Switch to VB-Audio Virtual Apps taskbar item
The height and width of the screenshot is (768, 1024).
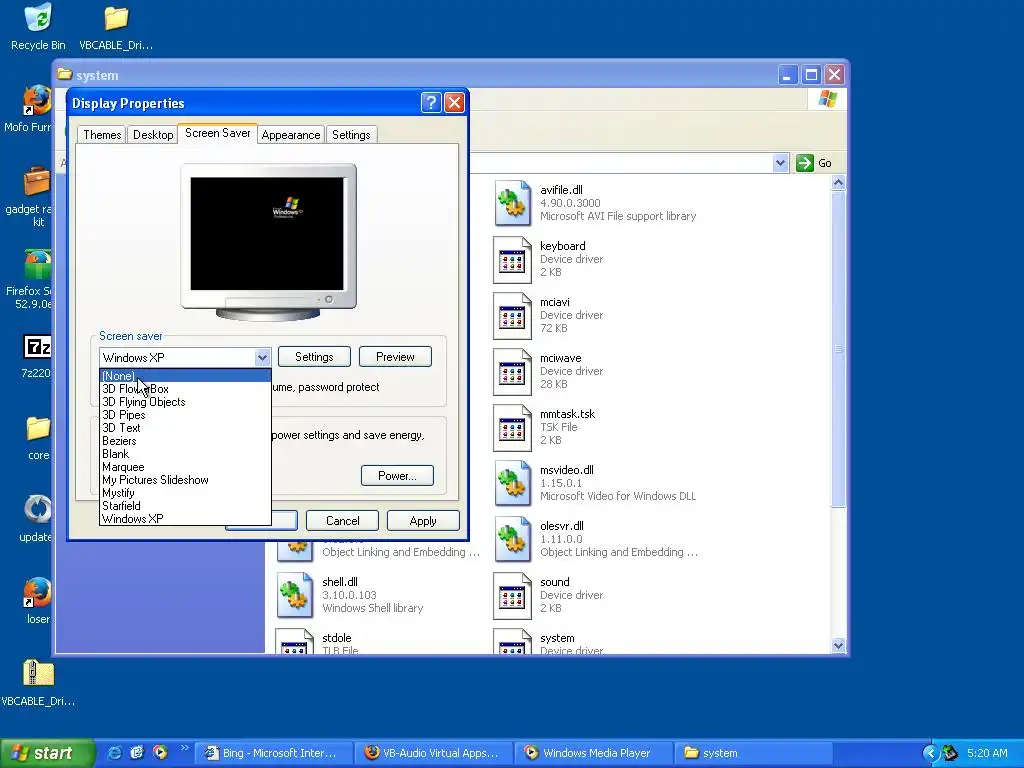click(434, 753)
